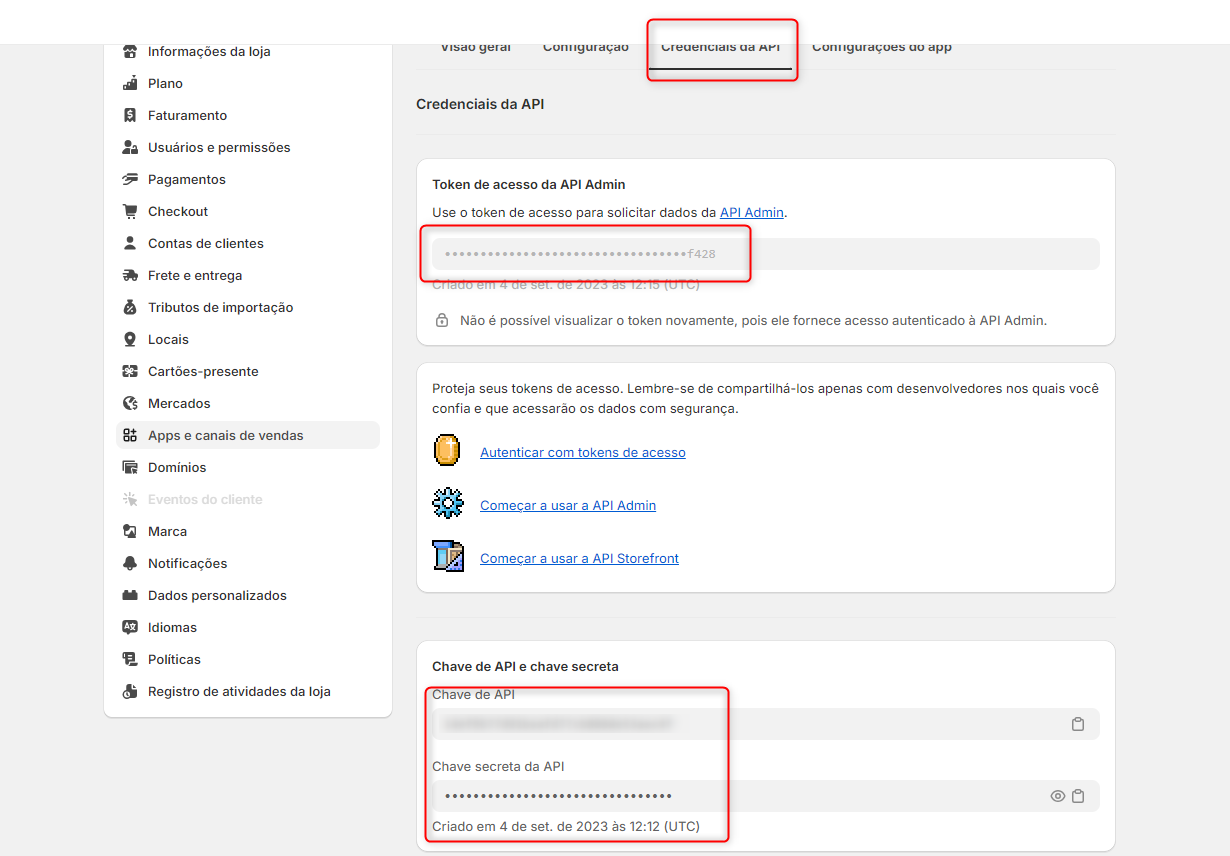
Task: Open Domínios in the settings sidebar
Action: [177, 467]
